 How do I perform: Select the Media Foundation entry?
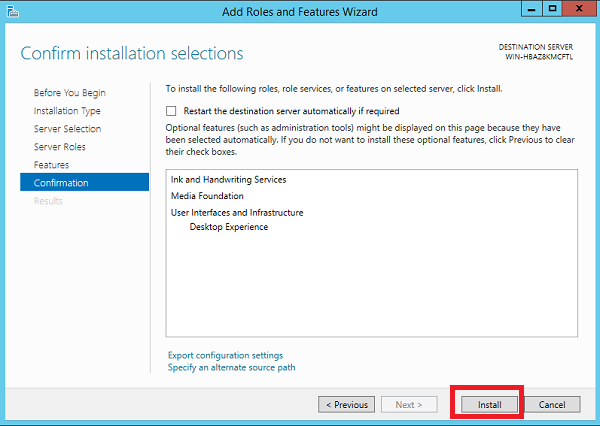[207, 196]
